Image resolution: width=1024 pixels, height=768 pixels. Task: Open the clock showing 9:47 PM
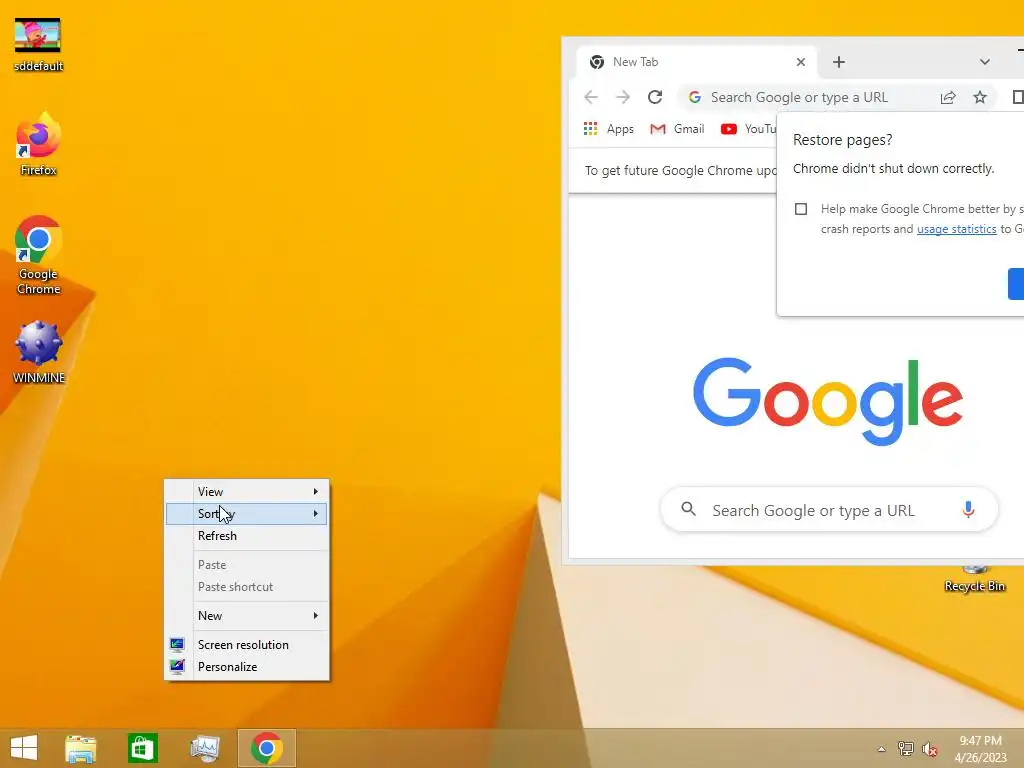click(x=980, y=749)
